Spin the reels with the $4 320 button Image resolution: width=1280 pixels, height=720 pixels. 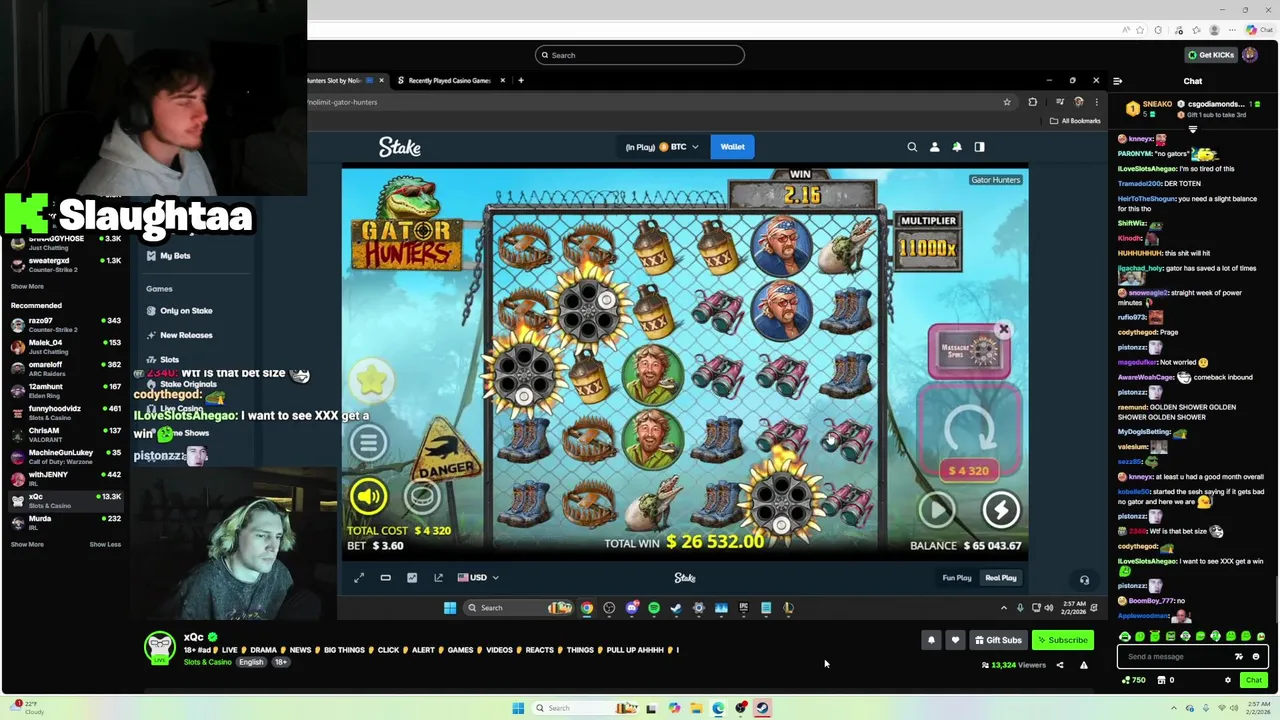pyautogui.click(x=968, y=432)
